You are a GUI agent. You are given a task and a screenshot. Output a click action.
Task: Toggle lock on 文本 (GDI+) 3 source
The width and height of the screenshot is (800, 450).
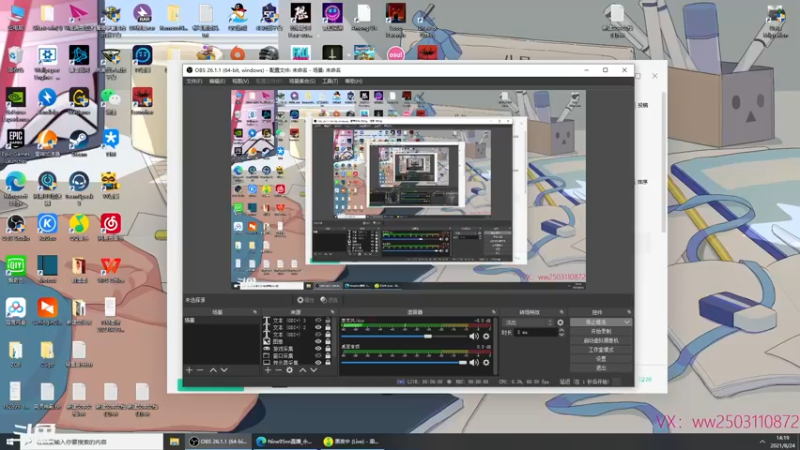[328, 320]
